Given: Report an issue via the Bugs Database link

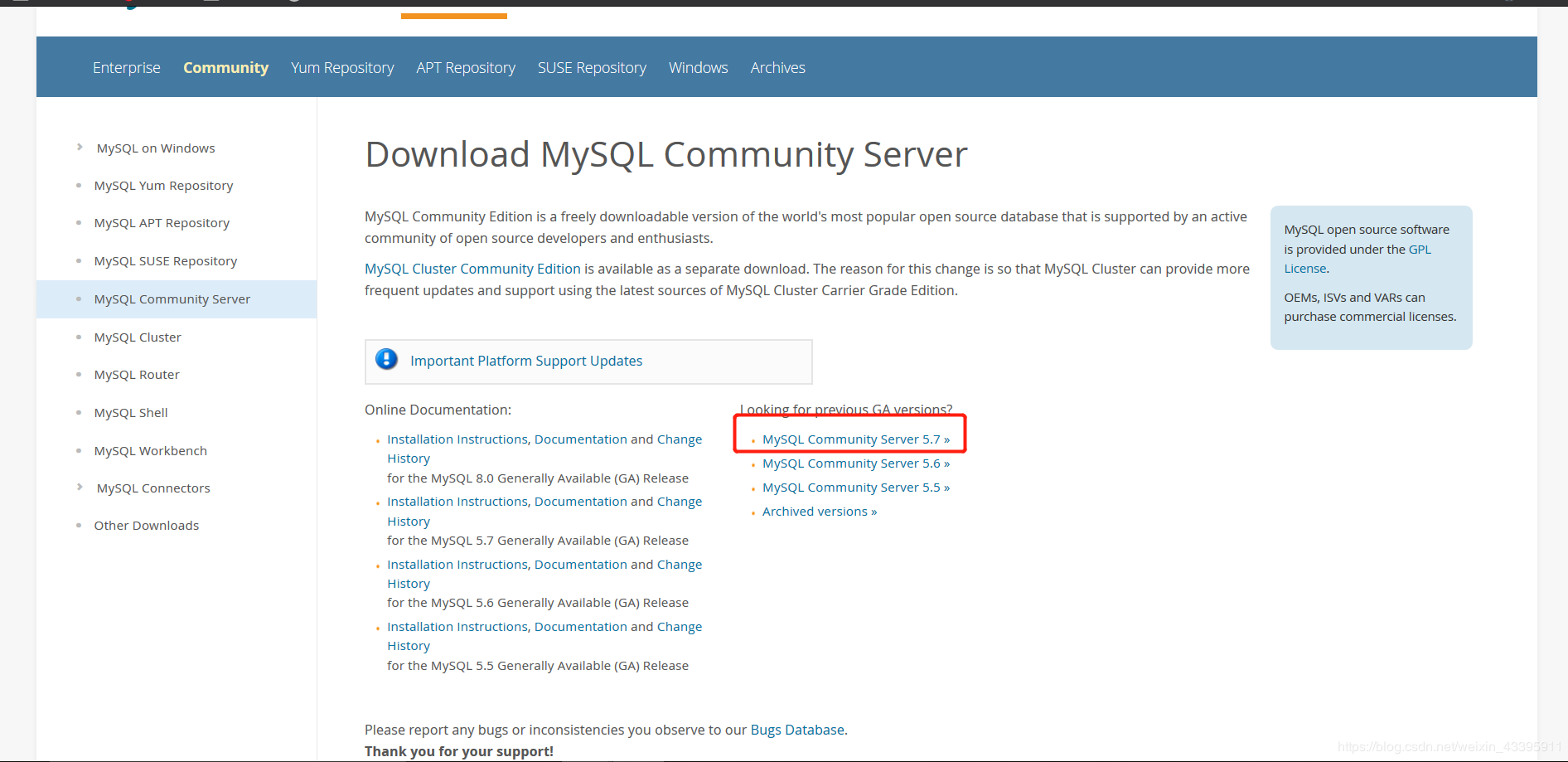Looking at the screenshot, I should pyautogui.click(x=796, y=730).
